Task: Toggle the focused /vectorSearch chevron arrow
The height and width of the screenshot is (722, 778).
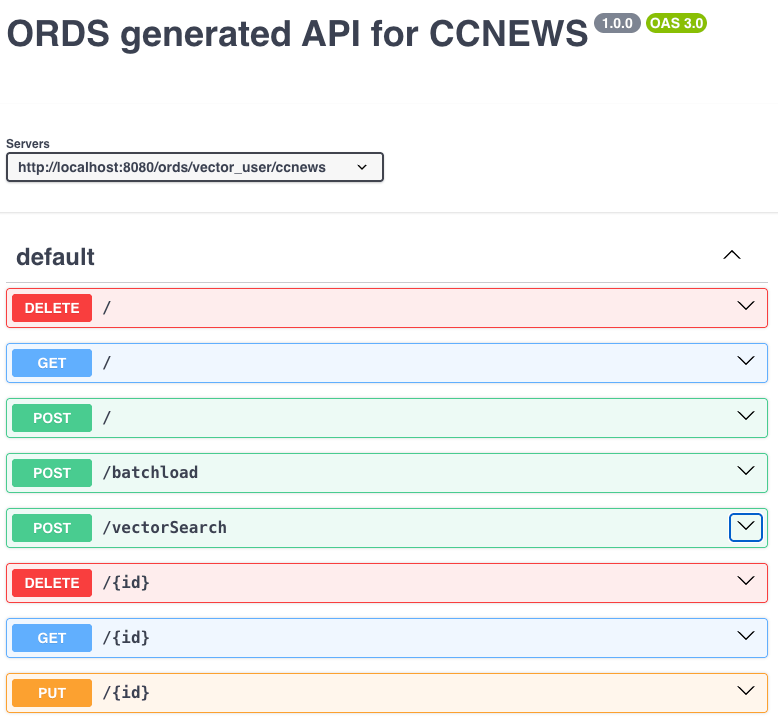Action: coord(745,527)
